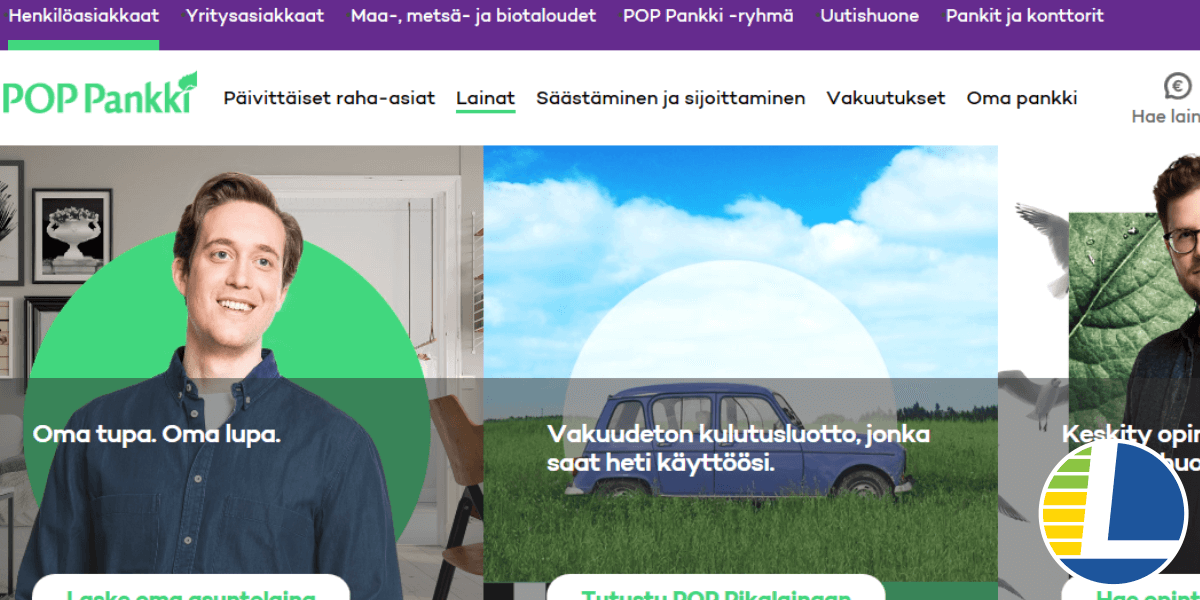Open the Vakuudeton kulutusluotto car banner
The width and height of the screenshot is (1200, 600).
[x=740, y=372]
